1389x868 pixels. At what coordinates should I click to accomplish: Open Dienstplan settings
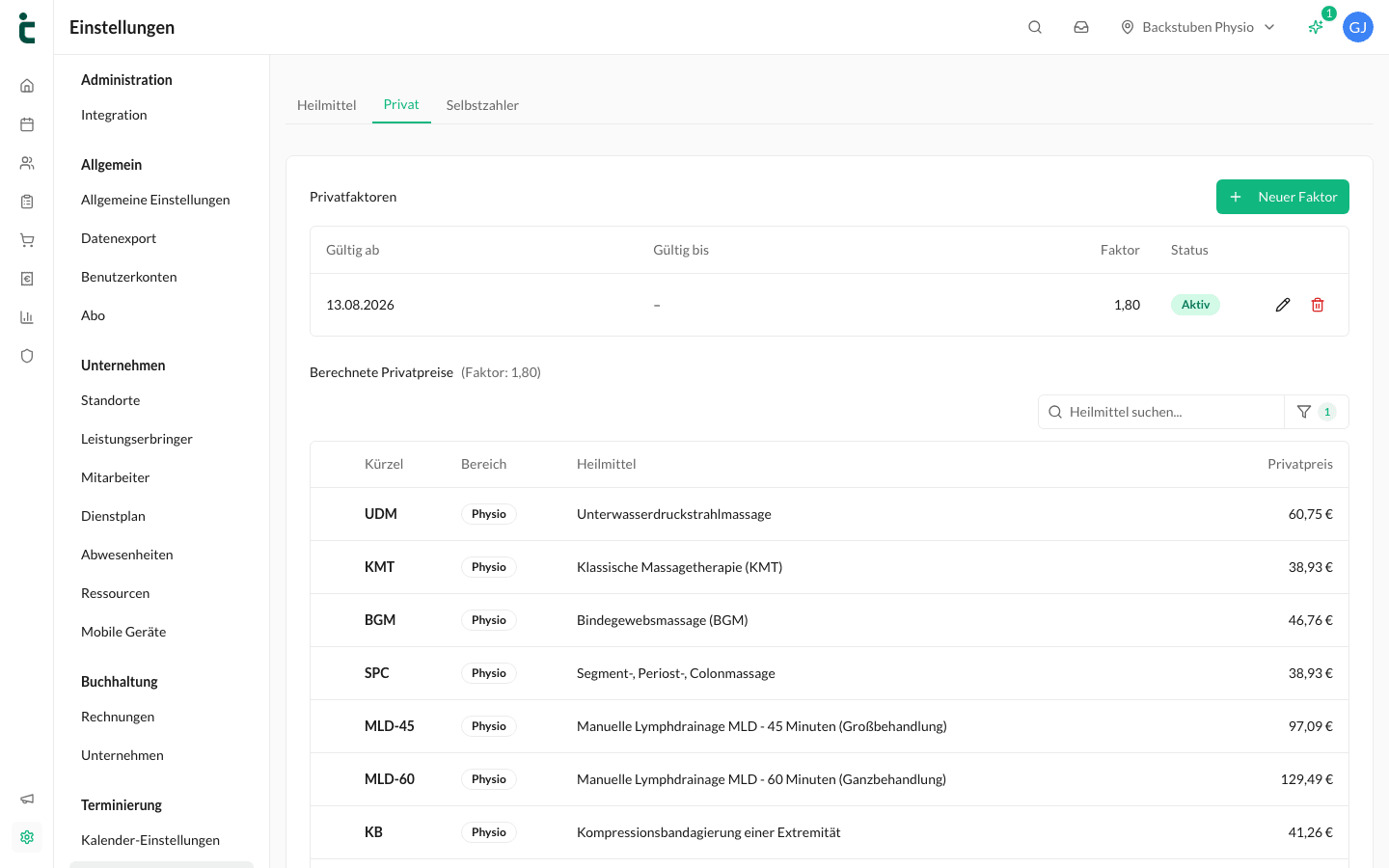114,516
